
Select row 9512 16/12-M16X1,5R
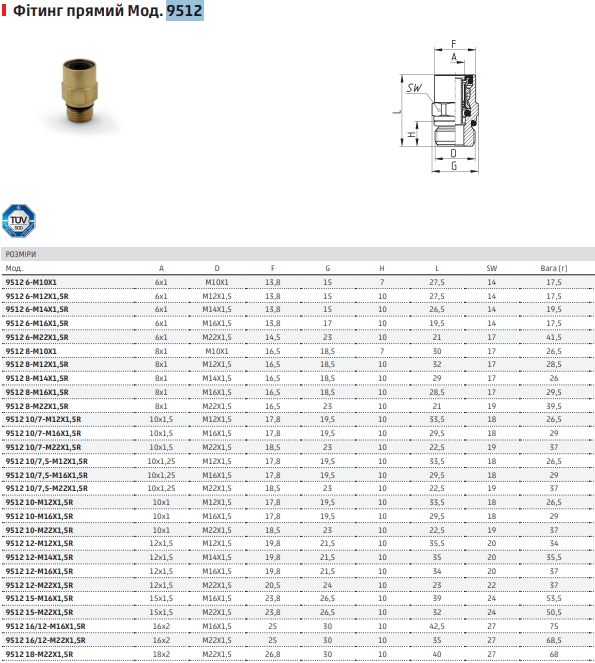pos(298,626)
